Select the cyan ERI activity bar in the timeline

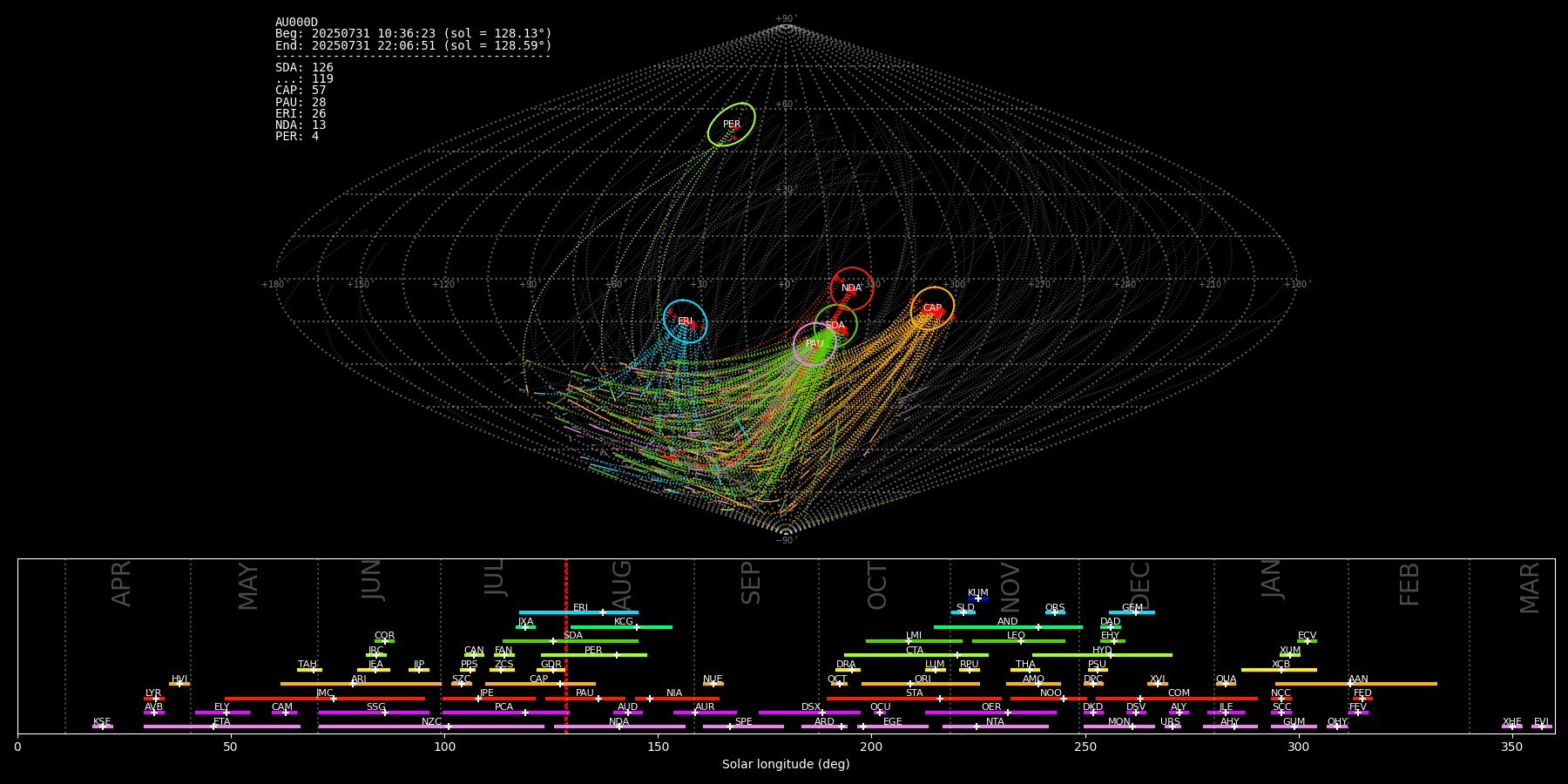pos(578,612)
